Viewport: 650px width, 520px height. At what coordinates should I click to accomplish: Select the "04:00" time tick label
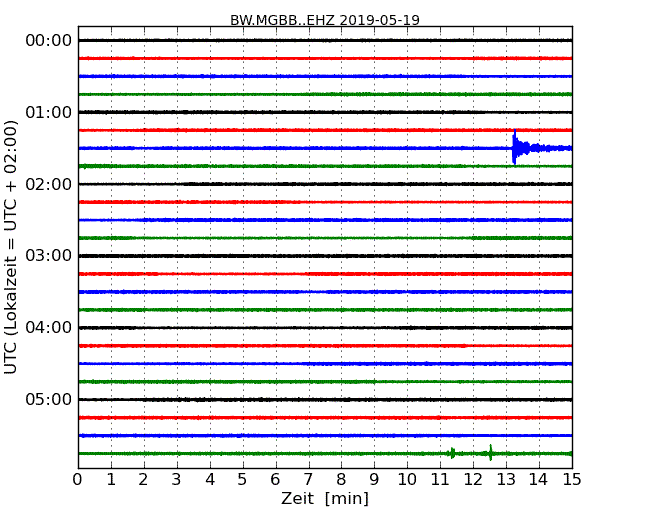click(49, 328)
